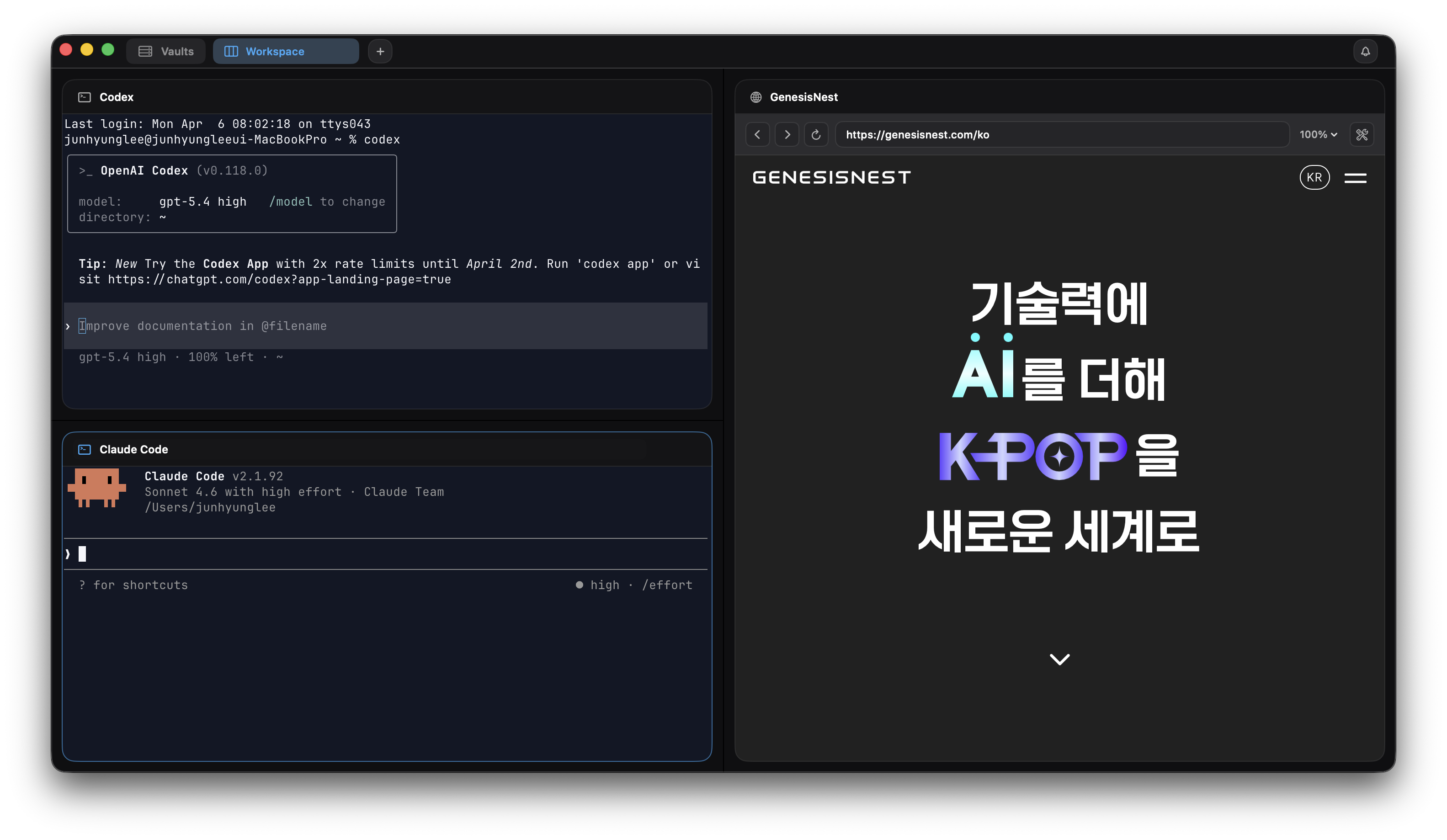Open the 100% zoom dropdown
Image resolution: width=1447 pixels, height=840 pixels.
pyautogui.click(x=1319, y=134)
